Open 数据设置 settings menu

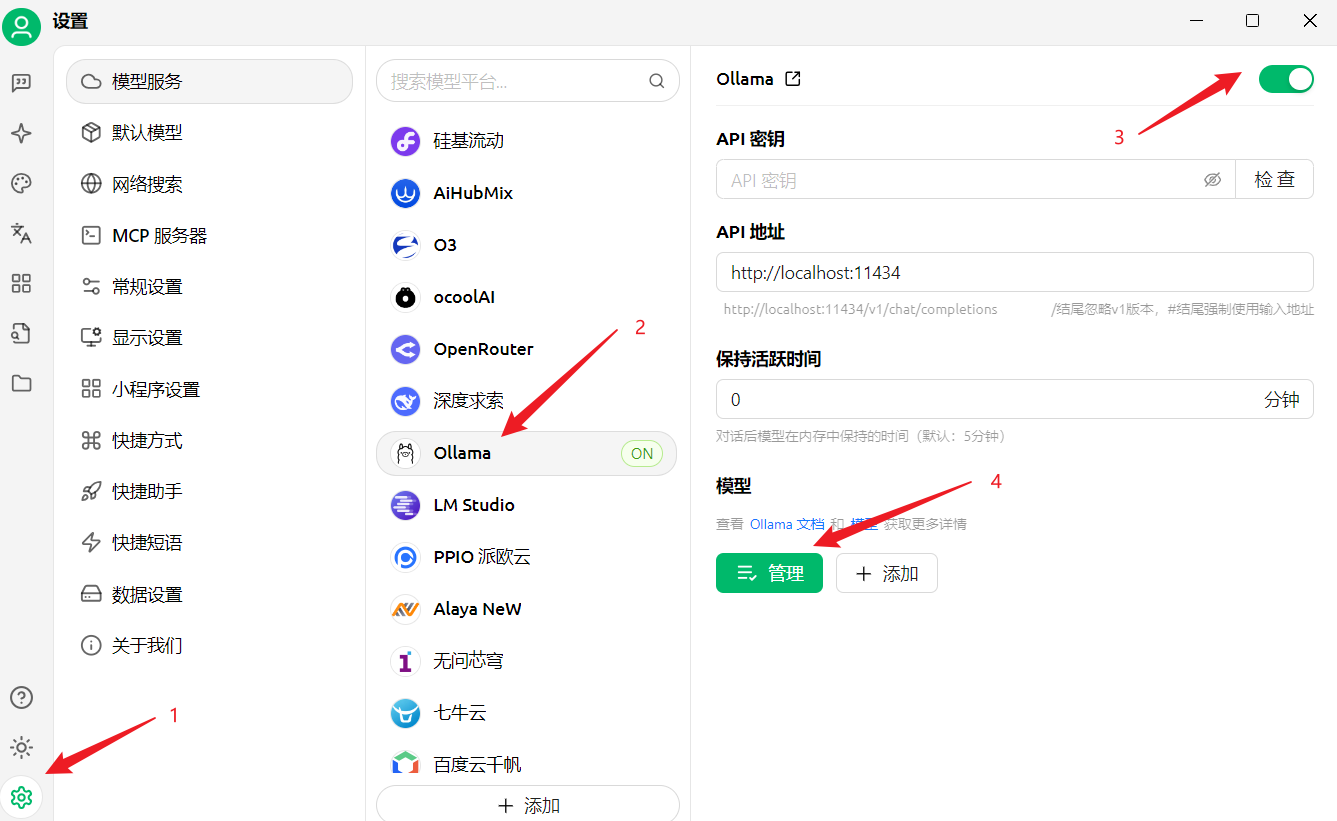click(210, 595)
